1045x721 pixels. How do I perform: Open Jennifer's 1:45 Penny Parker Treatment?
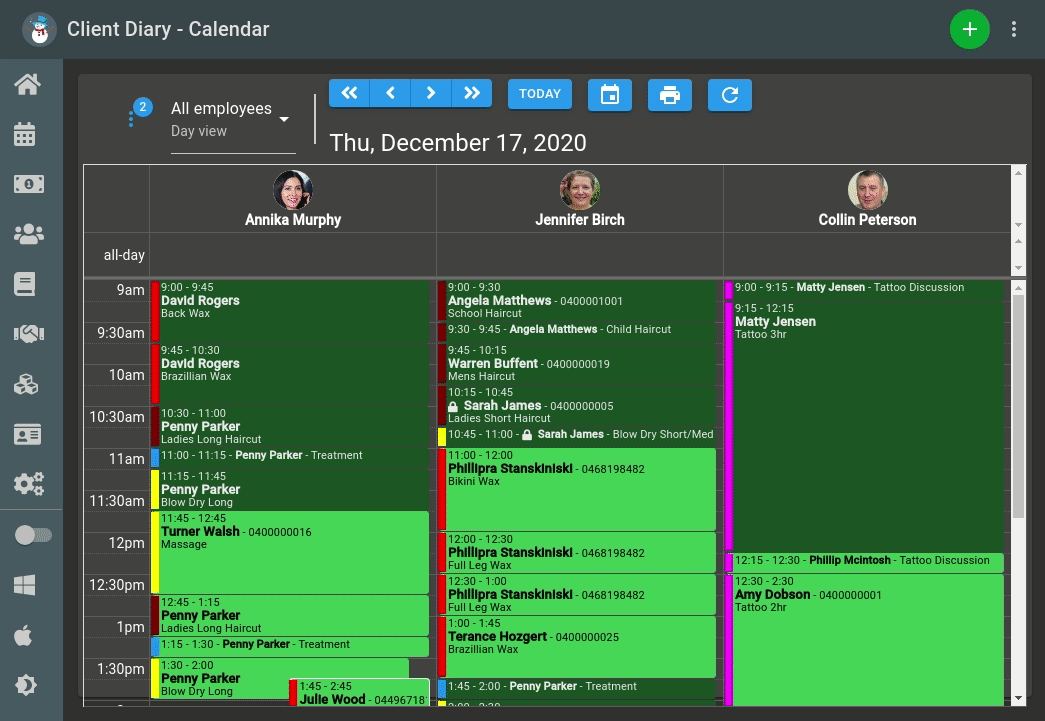[x=576, y=687]
